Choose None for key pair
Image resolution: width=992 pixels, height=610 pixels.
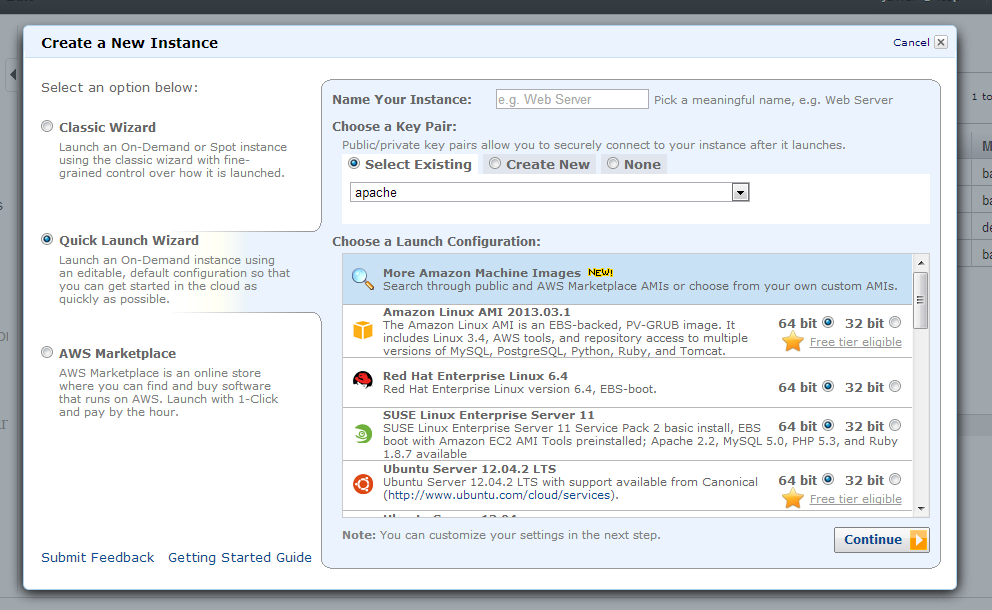point(612,163)
